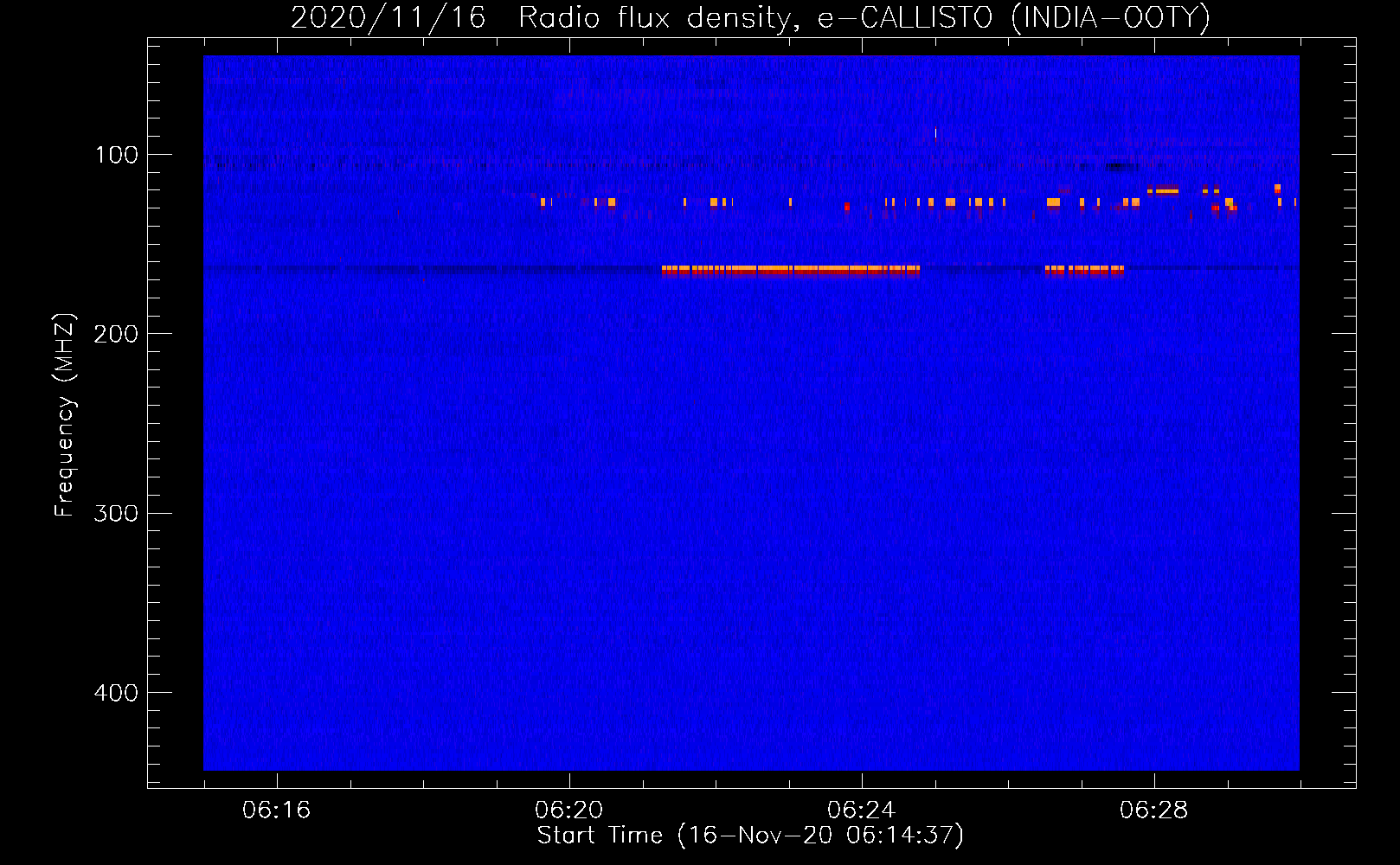Click the date 2020/11/16 in the title
The height and width of the screenshot is (865, 1400).
(388, 17)
